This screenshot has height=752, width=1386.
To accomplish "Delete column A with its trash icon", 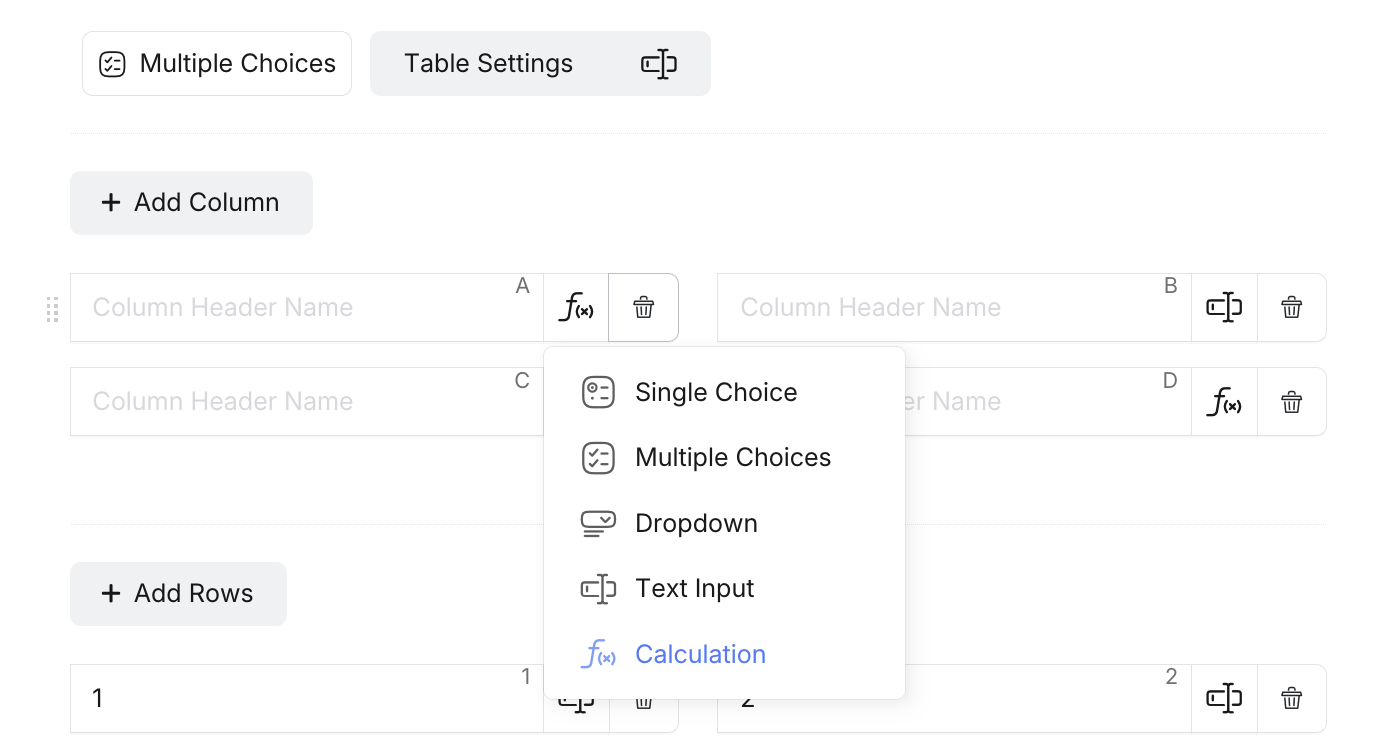I will (x=644, y=308).
